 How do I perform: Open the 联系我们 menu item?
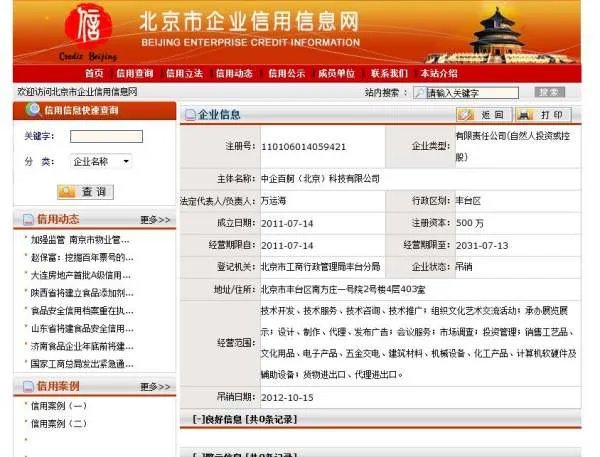(x=389, y=73)
